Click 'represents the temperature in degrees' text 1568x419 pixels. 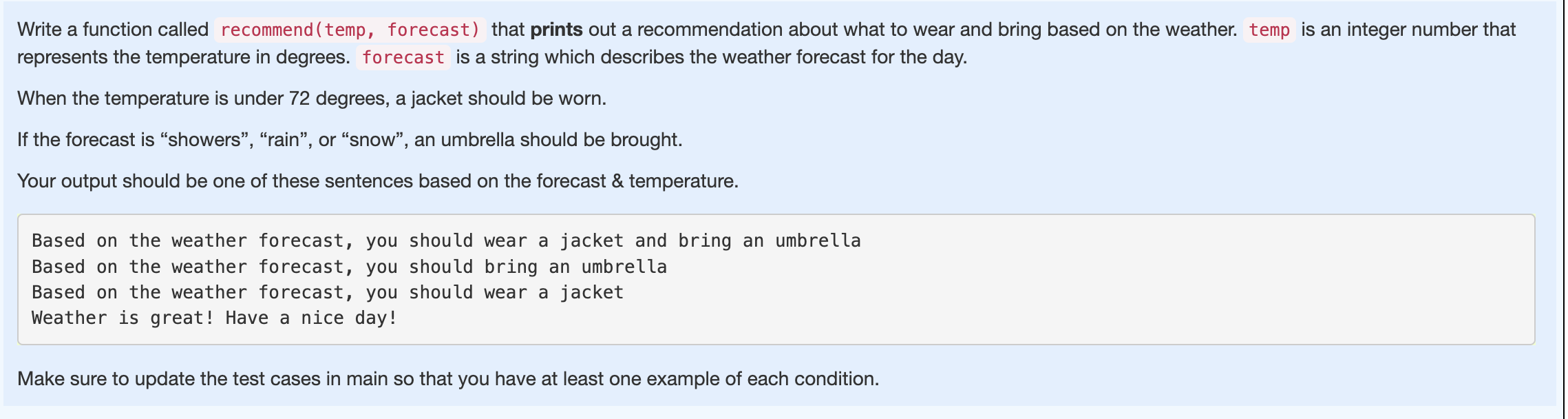[184, 57]
